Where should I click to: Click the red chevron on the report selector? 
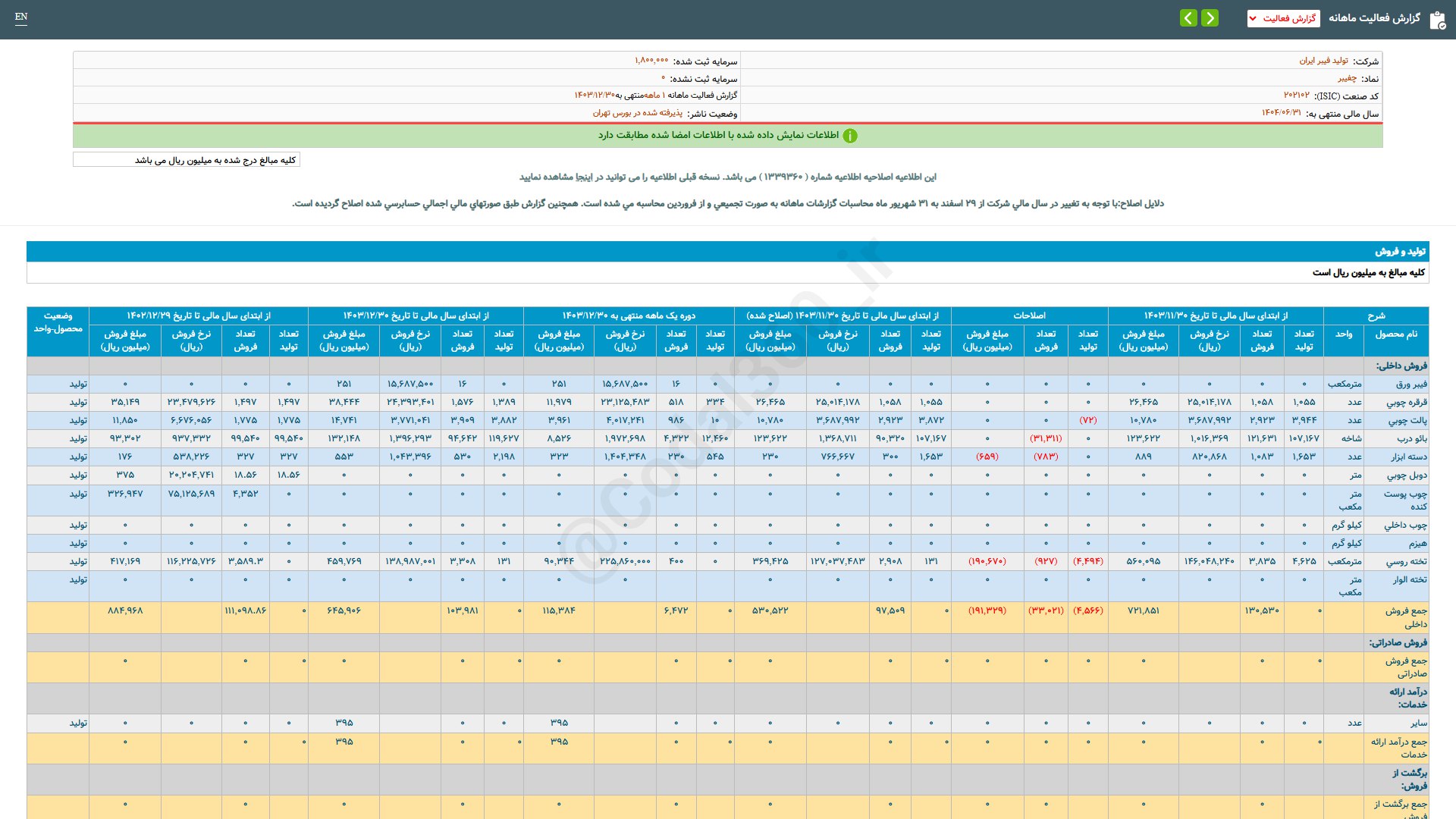(1253, 18)
